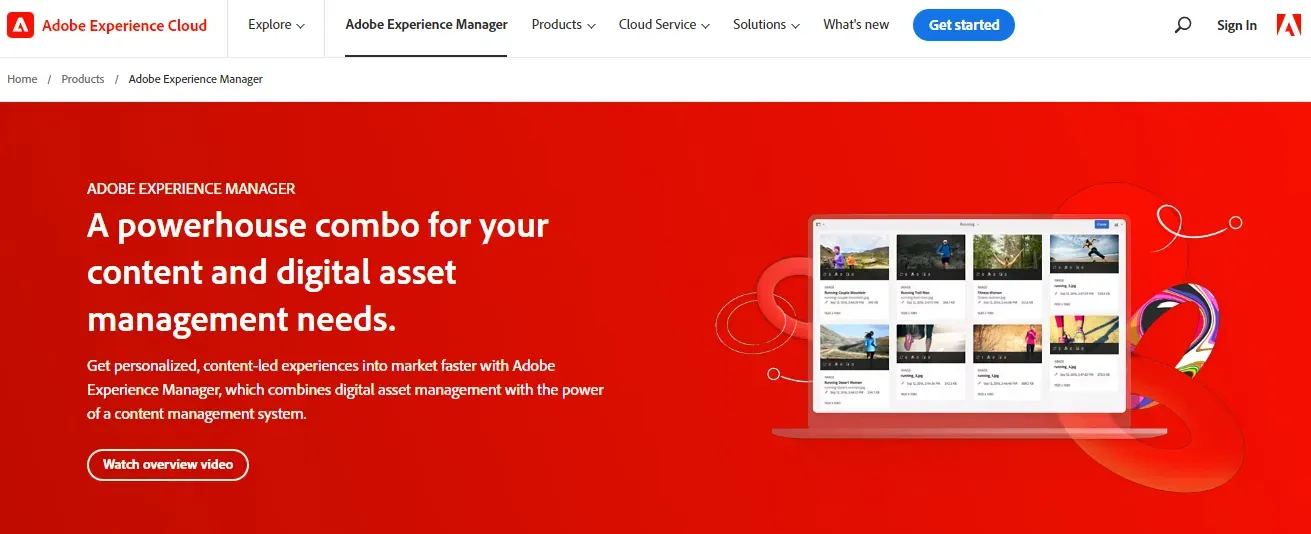Image resolution: width=1311 pixels, height=534 pixels.
Task: Navigate to Home in the breadcrumb
Action: (x=23, y=79)
